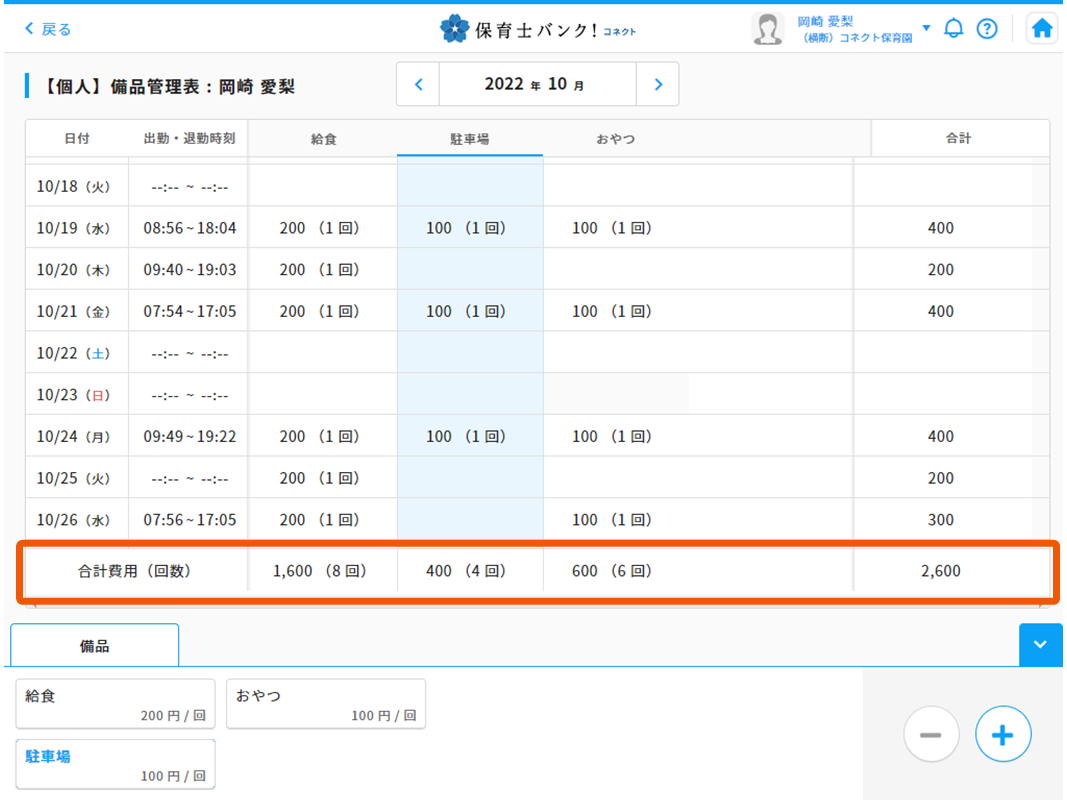
Task: Choose the 駐車場 100円 item button
Action: pos(115,765)
